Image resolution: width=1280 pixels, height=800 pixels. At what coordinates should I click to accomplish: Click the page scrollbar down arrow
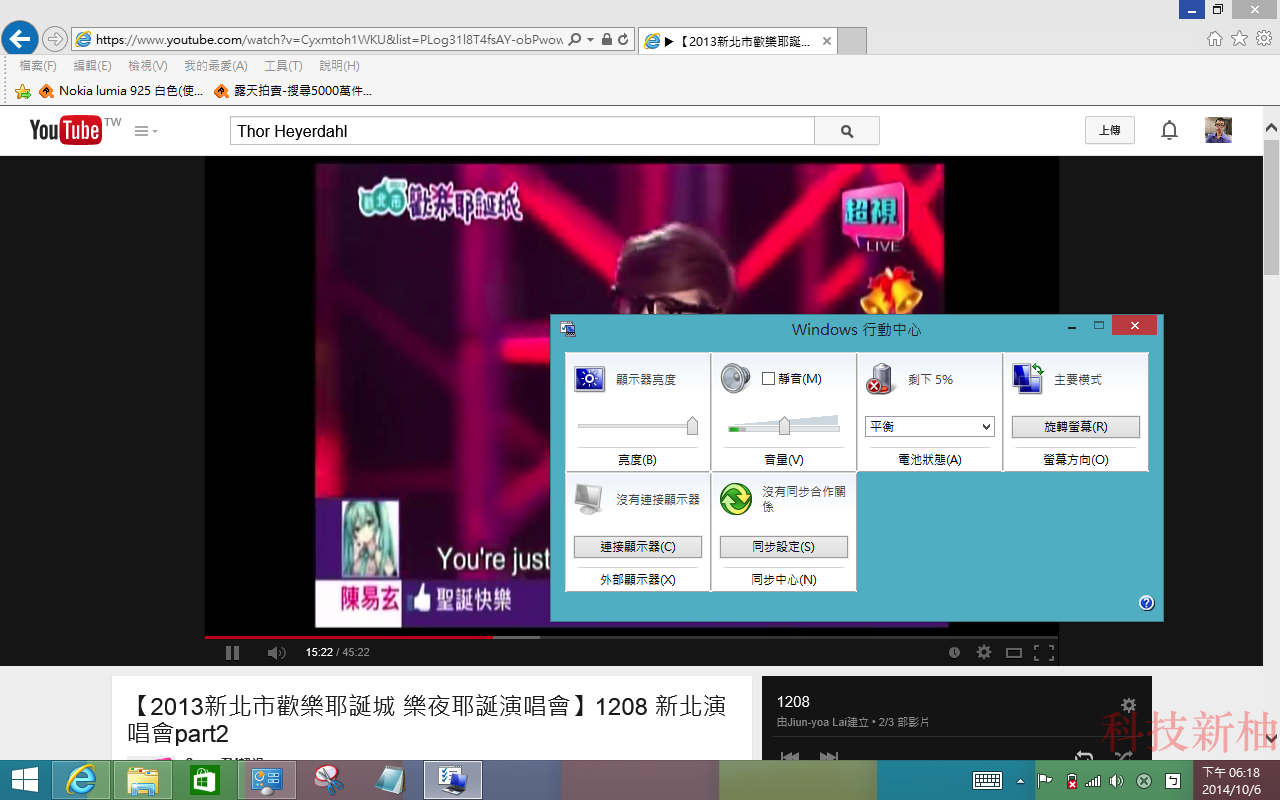pyautogui.click(x=1271, y=739)
